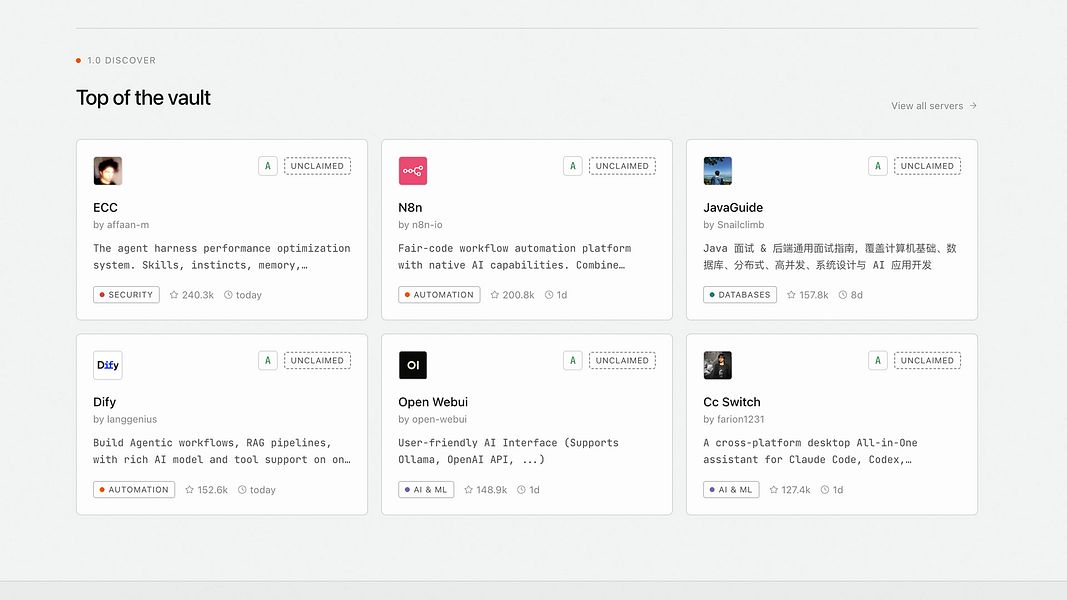Image resolution: width=1067 pixels, height=600 pixels.
Task: Click the '240.3k' star count
Action: tap(198, 295)
